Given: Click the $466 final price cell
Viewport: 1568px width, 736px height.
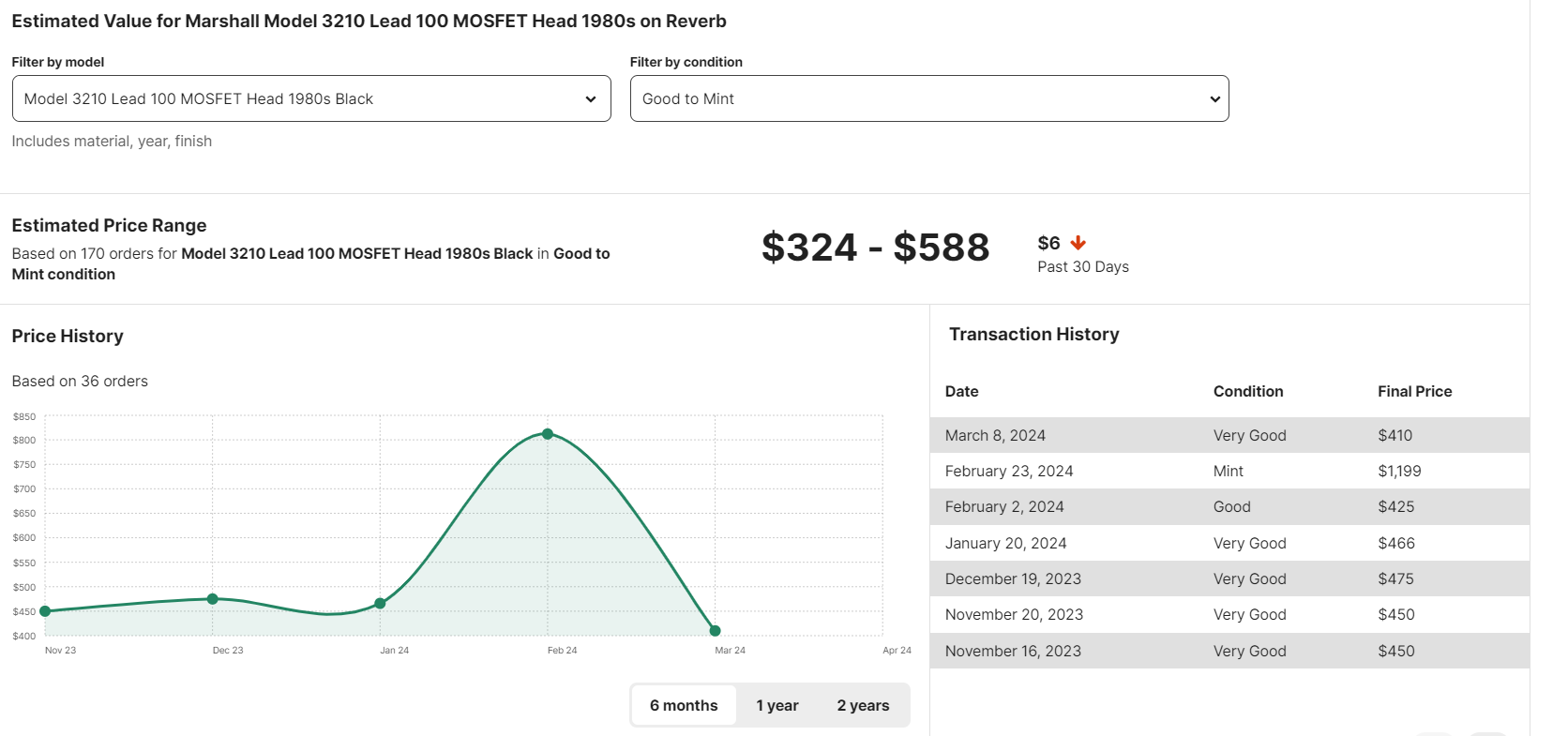Looking at the screenshot, I should pyautogui.click(x=1396, y=543).
